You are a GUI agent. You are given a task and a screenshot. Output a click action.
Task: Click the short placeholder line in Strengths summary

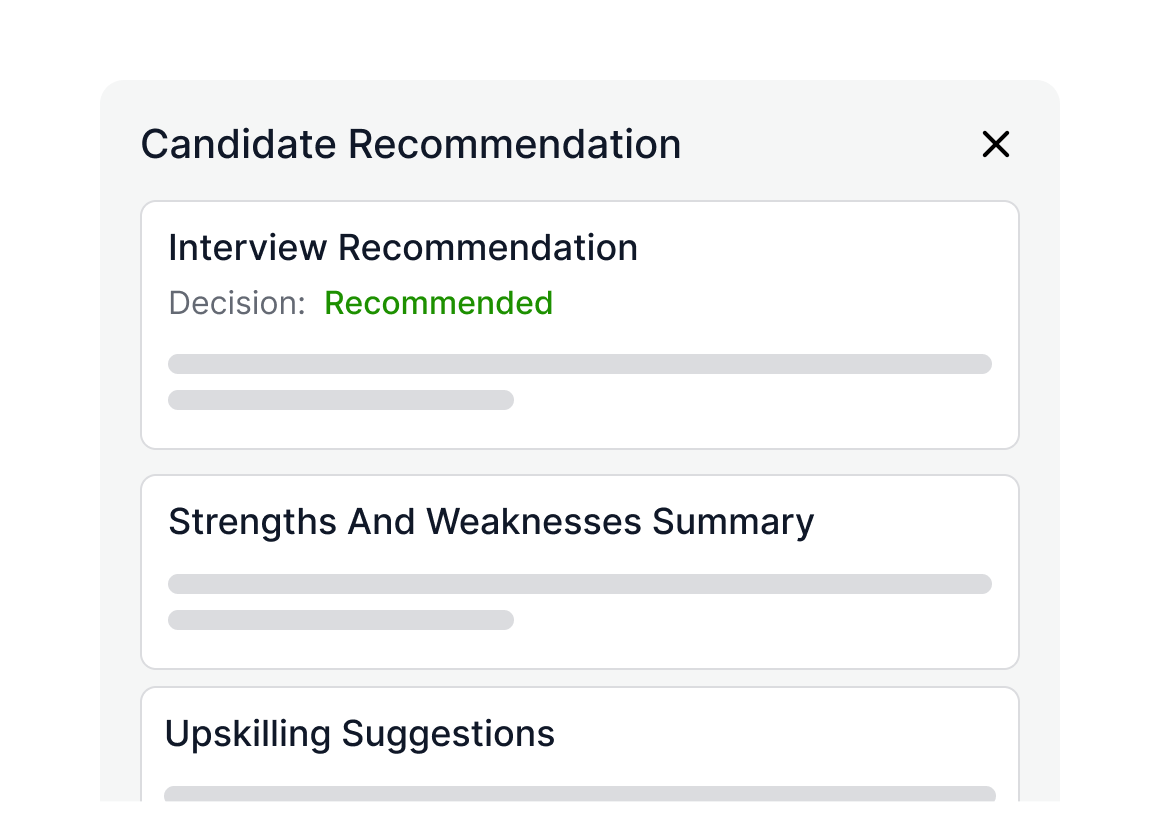[x=340, y=620]
